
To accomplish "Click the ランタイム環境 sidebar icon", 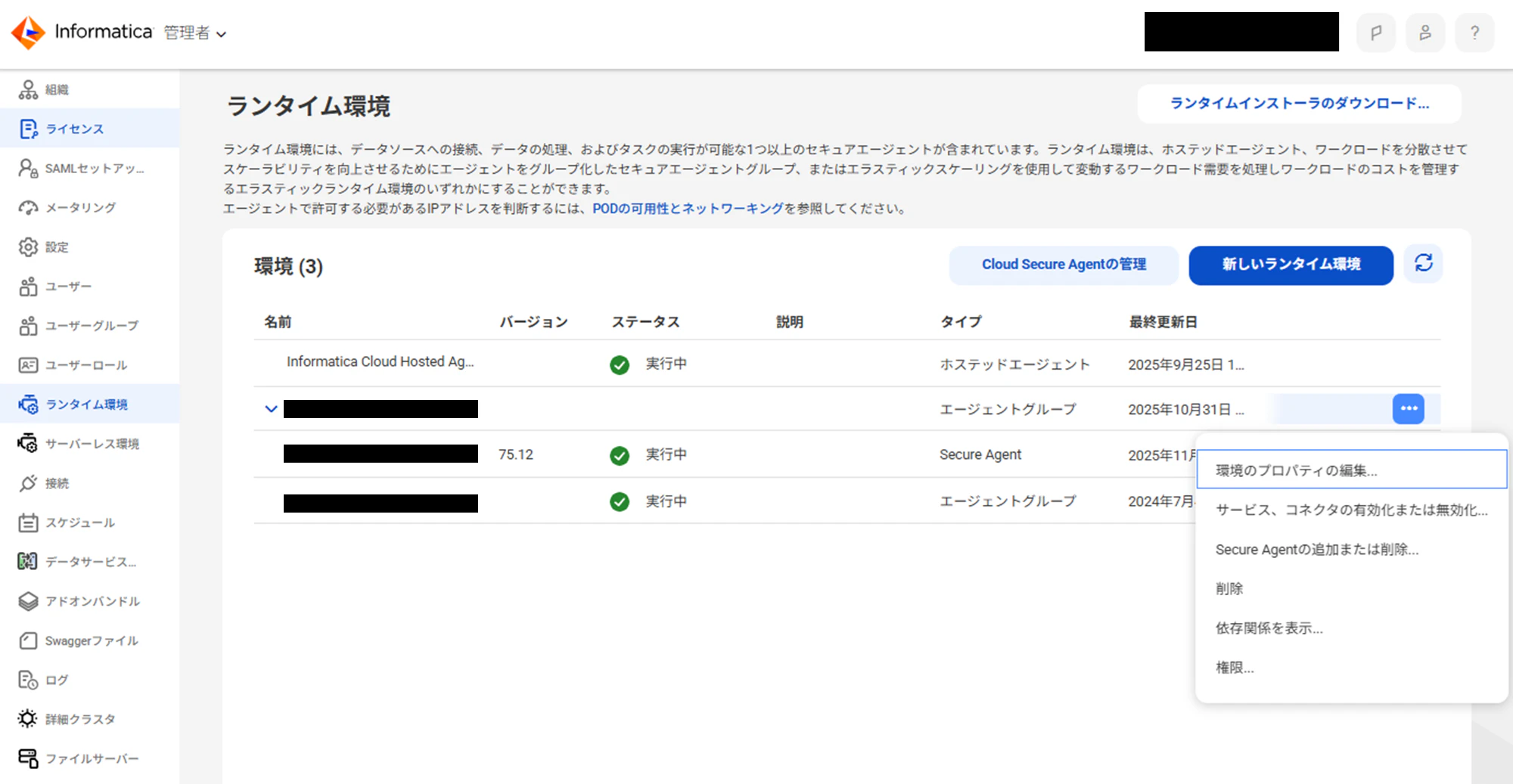I will pyautogui.click(x=28, y=404).
